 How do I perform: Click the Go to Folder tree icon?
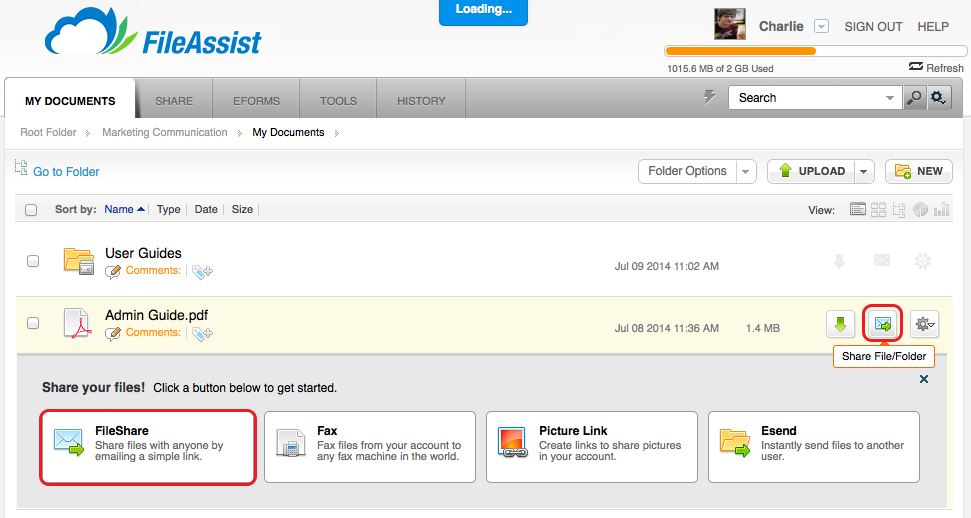pos(21,167)
